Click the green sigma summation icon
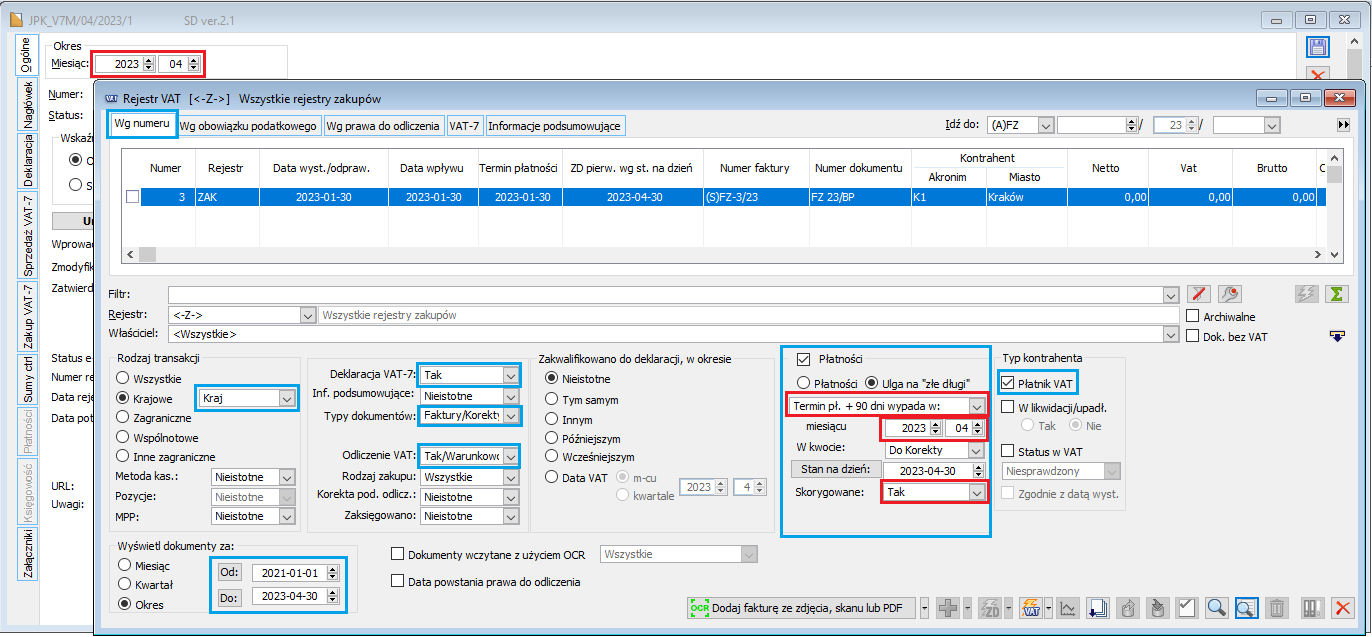 1335,294
